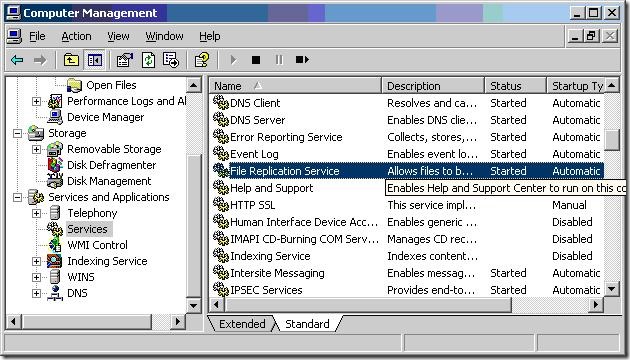This screenshot has width=630, height=360.
Task: Click the Stop Service square button
Action: [x=256, y=60]
